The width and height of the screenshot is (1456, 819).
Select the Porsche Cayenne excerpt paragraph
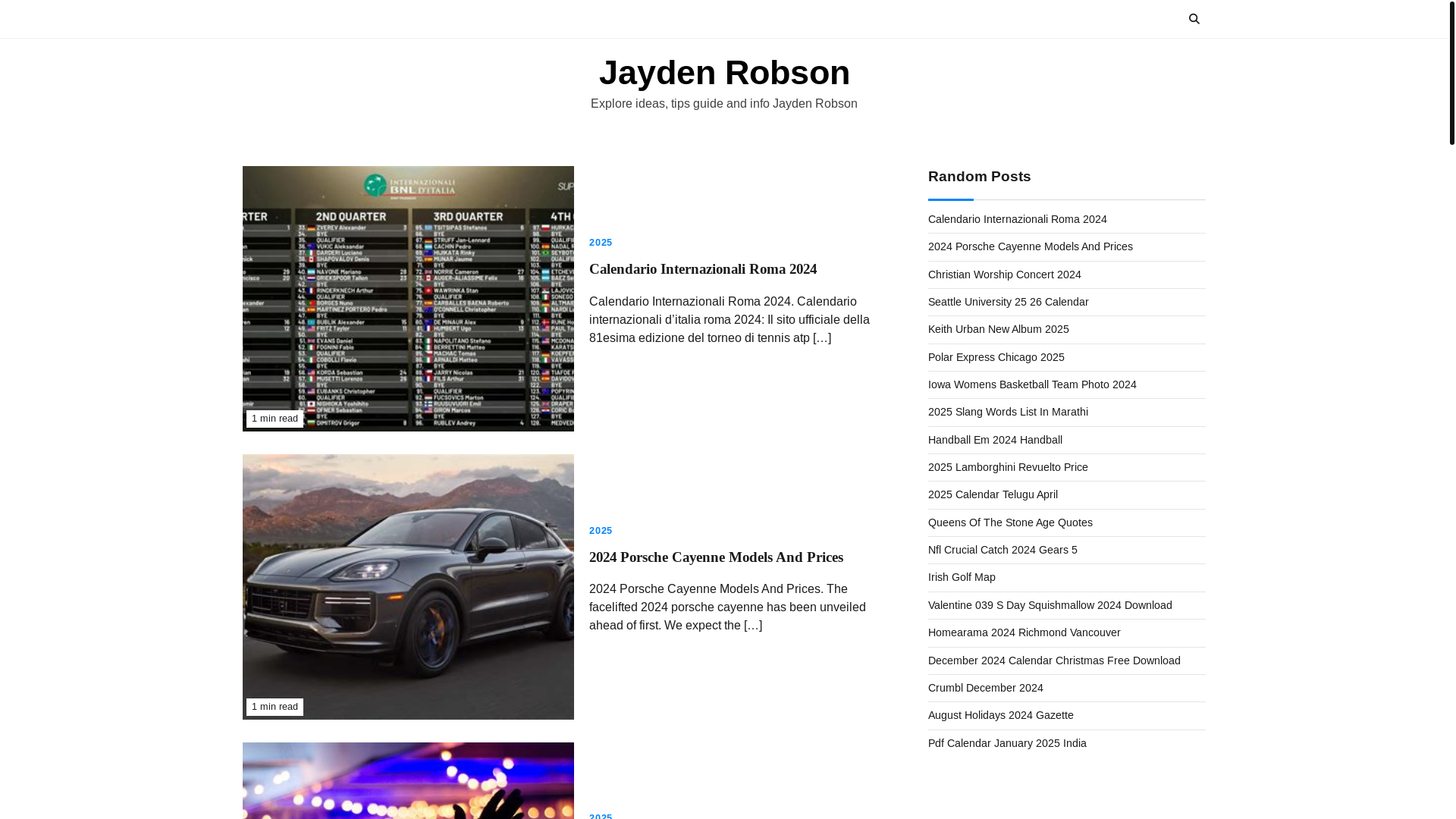727,607
